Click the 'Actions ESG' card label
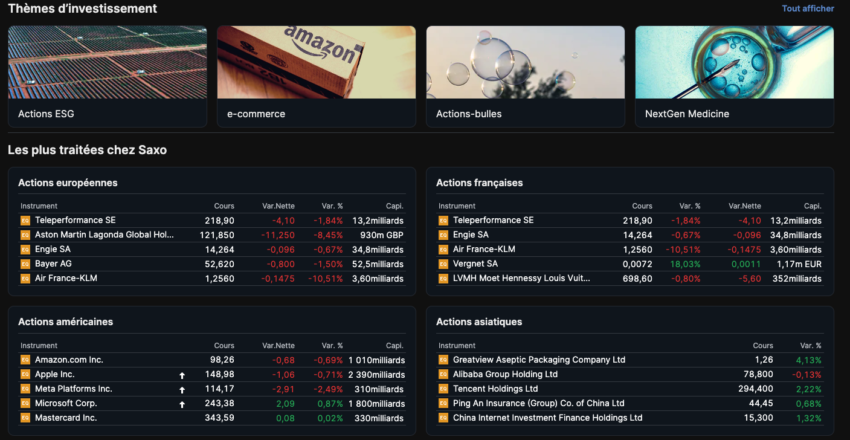 tap(46, 114)
